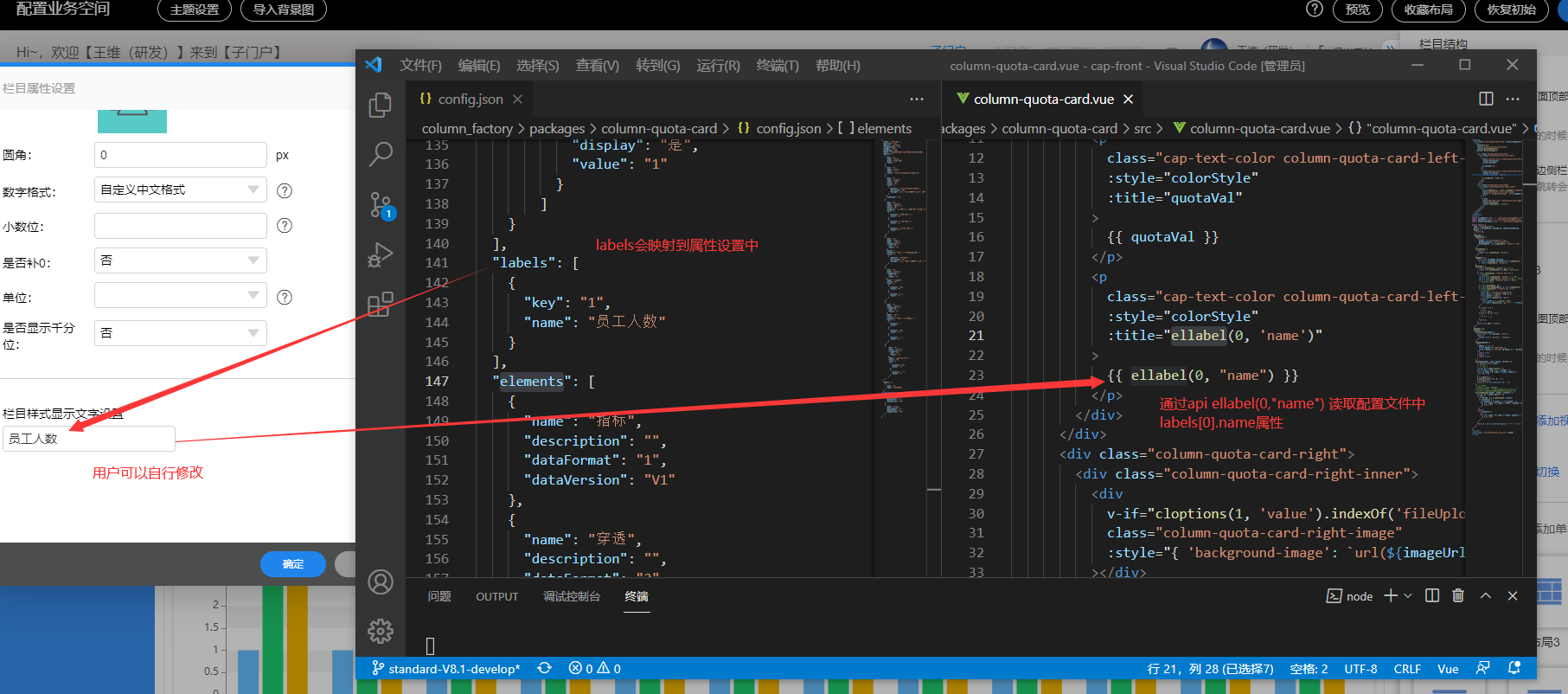
Task: Switch to the OUTPUT panel tab
Action: 496,596
